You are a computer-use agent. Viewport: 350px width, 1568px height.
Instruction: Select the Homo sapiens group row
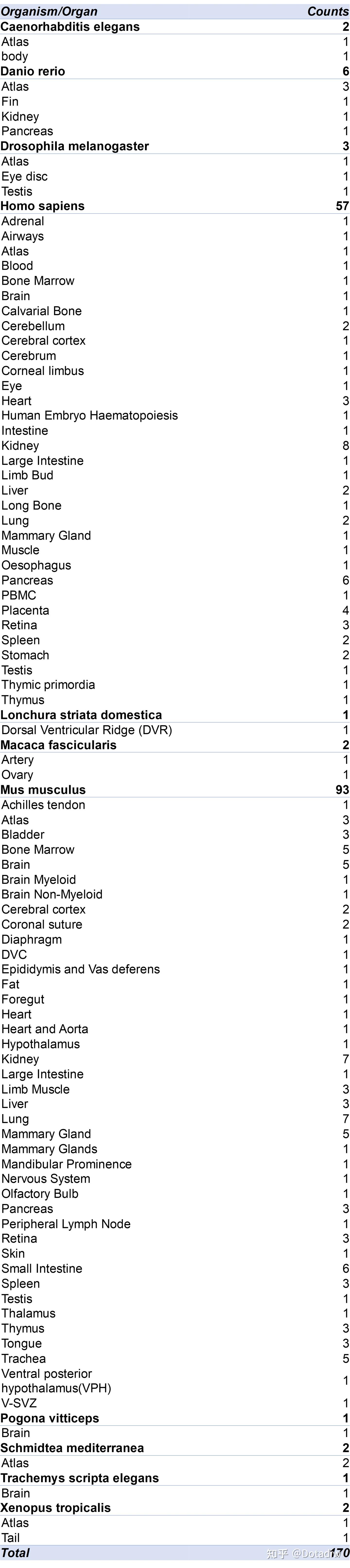click(x=43, y=206)
